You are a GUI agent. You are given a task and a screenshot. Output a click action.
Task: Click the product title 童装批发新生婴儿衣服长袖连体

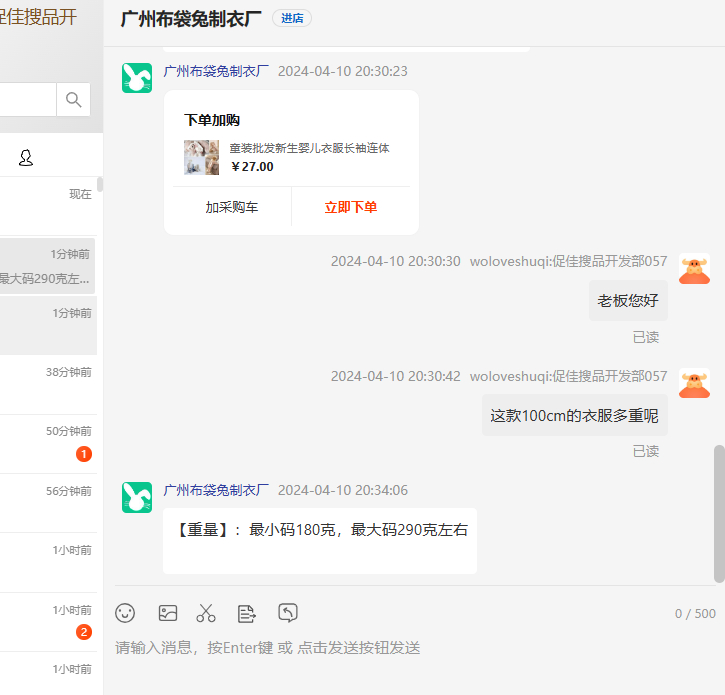(309, 148)
